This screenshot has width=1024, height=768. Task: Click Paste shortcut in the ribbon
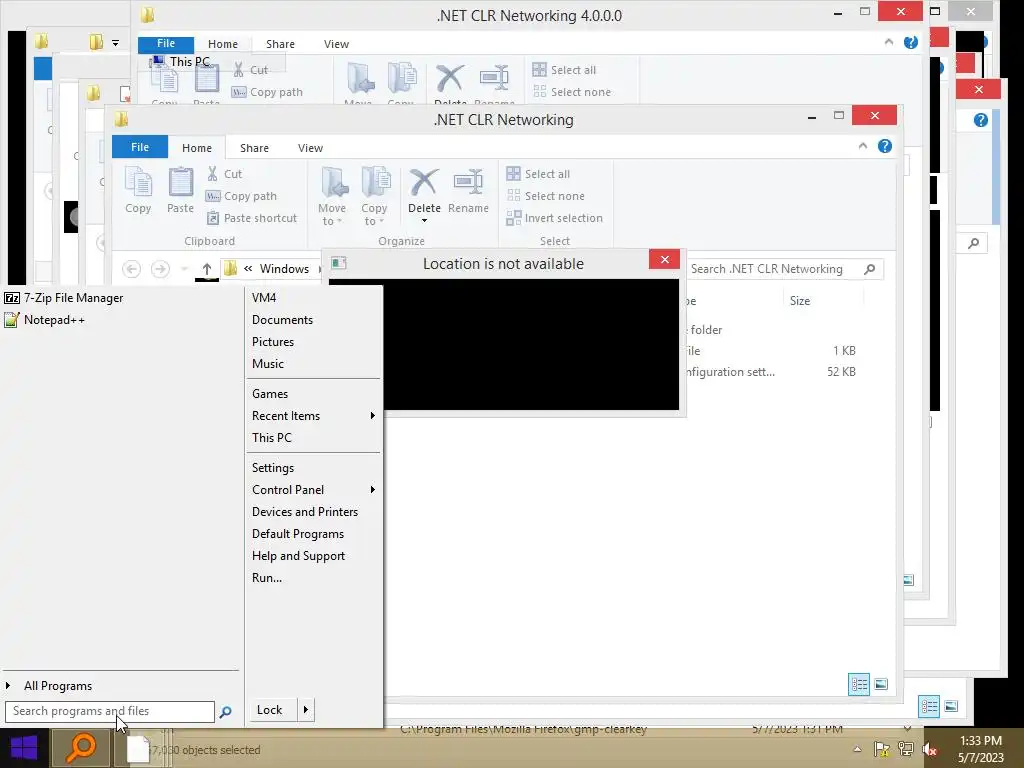[x=251, y=218]
